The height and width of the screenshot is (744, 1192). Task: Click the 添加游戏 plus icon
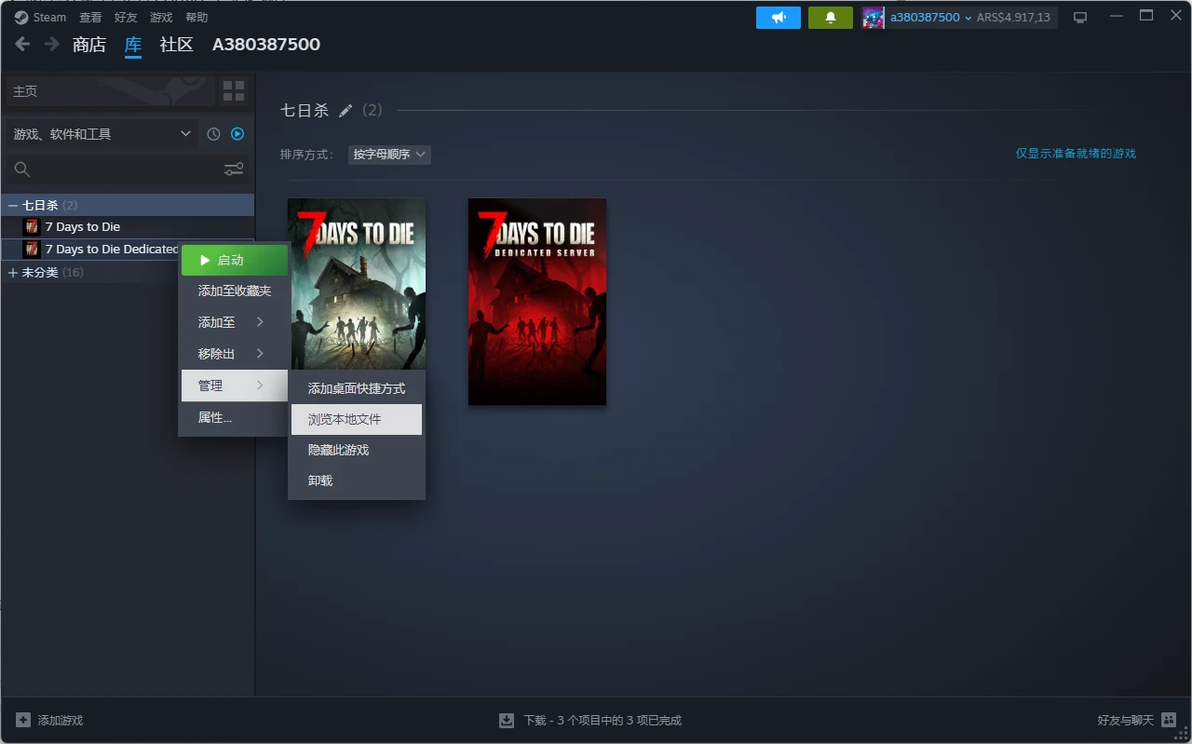coord(24,720)
